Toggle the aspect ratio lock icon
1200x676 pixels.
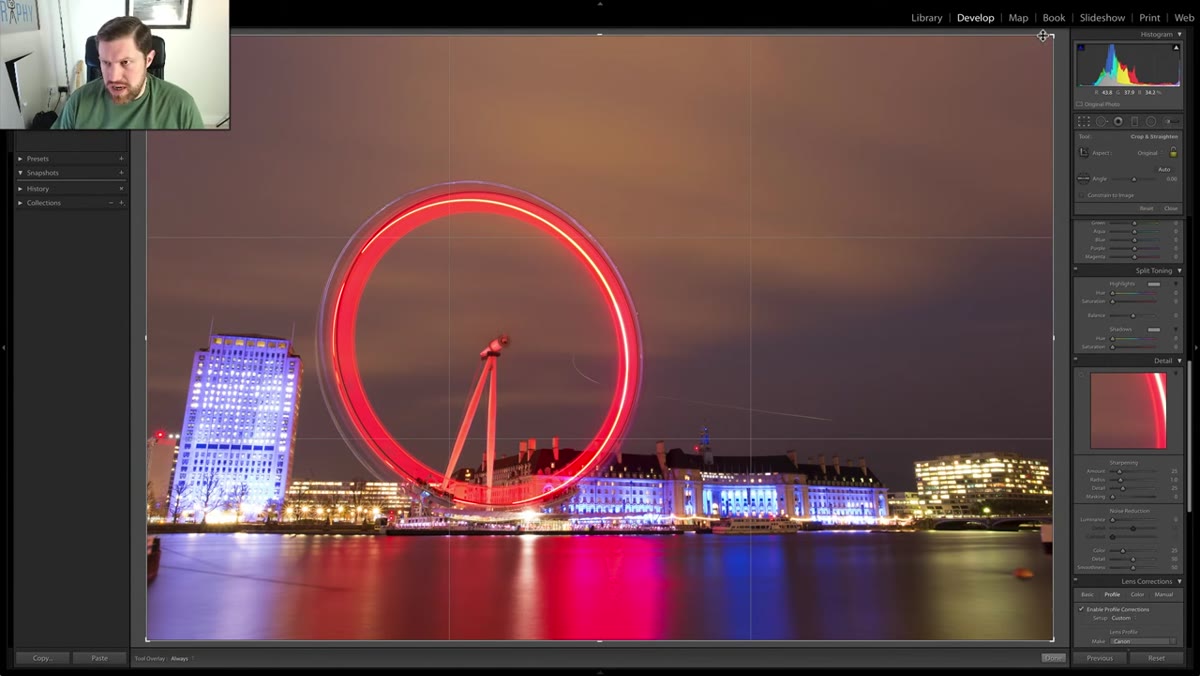(x=1173, y=152)
